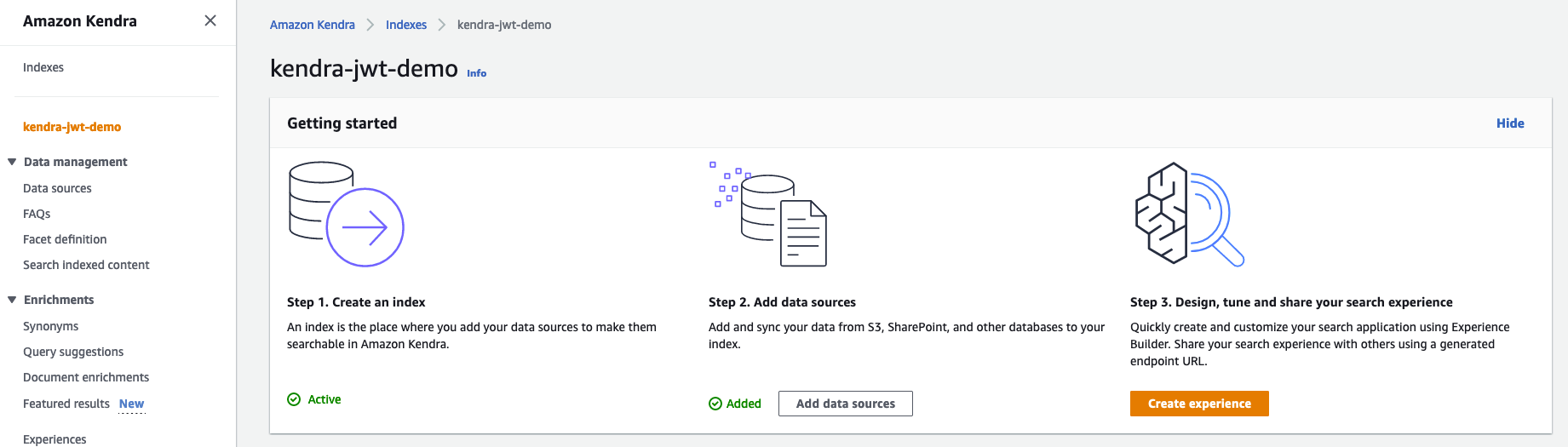Open Featured results New badge
Image resolution: width=1568 pixels, height=447 pixels.
(131, 404)
